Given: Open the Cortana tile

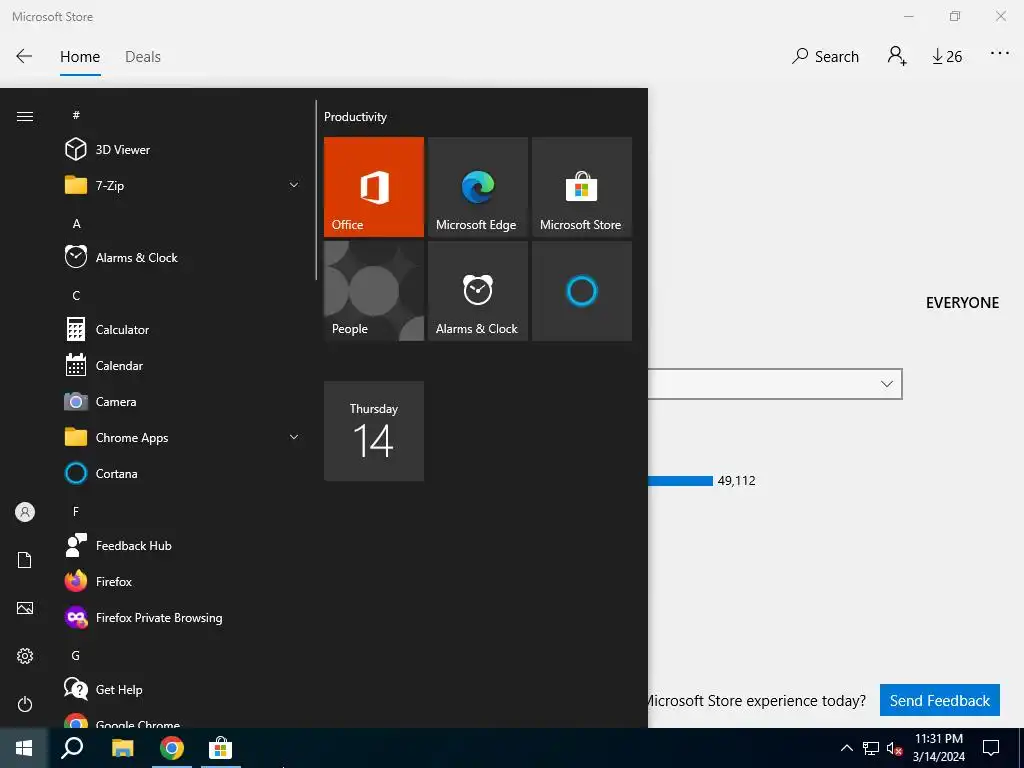Looking at the screenshot, I should tap(582, 291).
